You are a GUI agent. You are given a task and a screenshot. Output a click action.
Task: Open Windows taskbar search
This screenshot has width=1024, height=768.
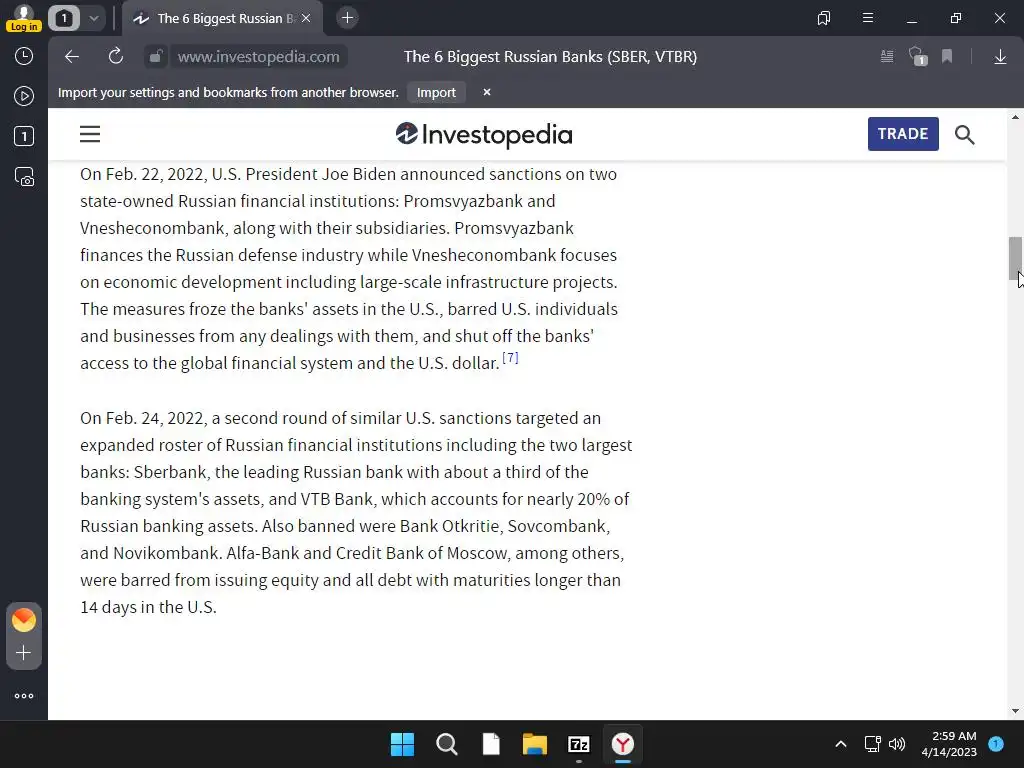click(x=447, y=744)
